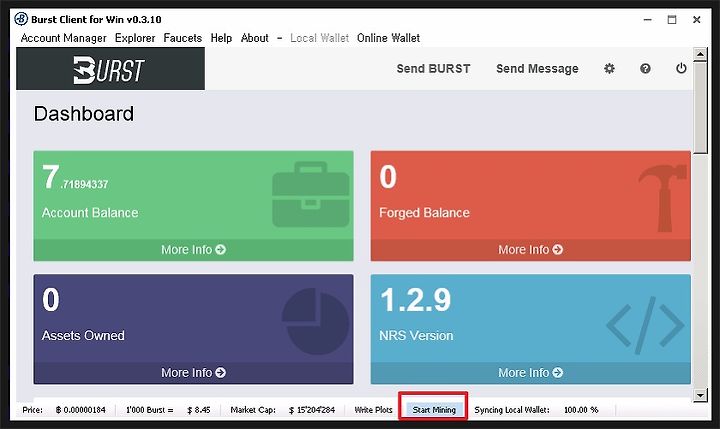Click the price value 0.00000184
Viewport: 720px width, 429px height.
[x=81, y=410]
